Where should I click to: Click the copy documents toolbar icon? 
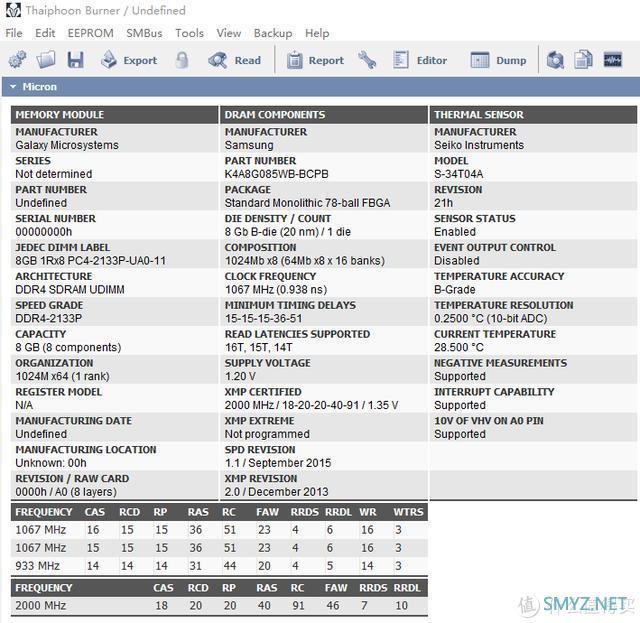click(x=583, y=60)
